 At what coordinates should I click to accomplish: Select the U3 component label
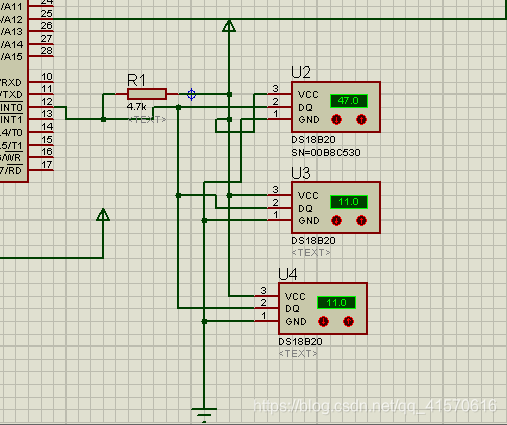click(301, 173)
